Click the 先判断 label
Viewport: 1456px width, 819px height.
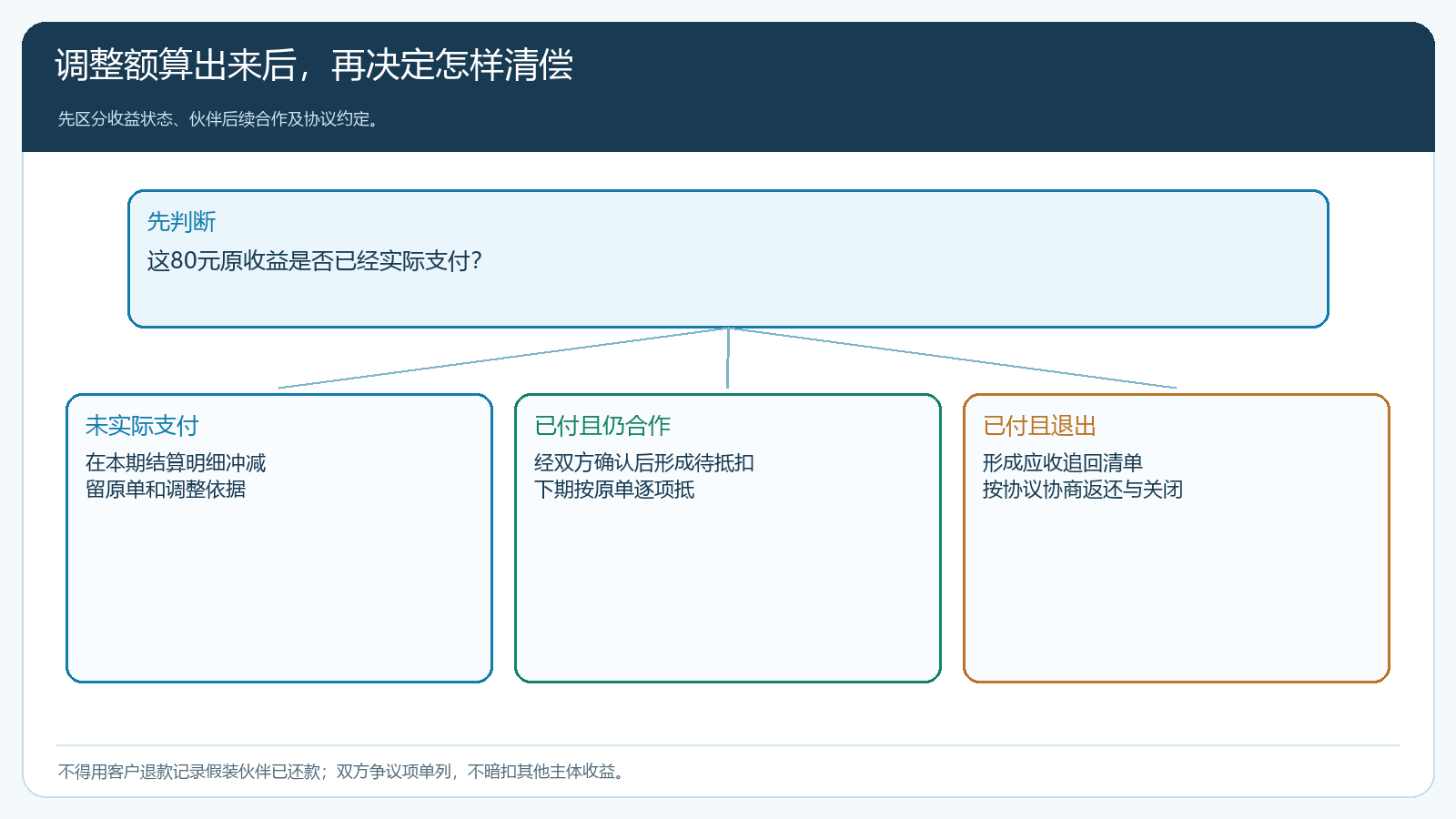tap(181, 222)
